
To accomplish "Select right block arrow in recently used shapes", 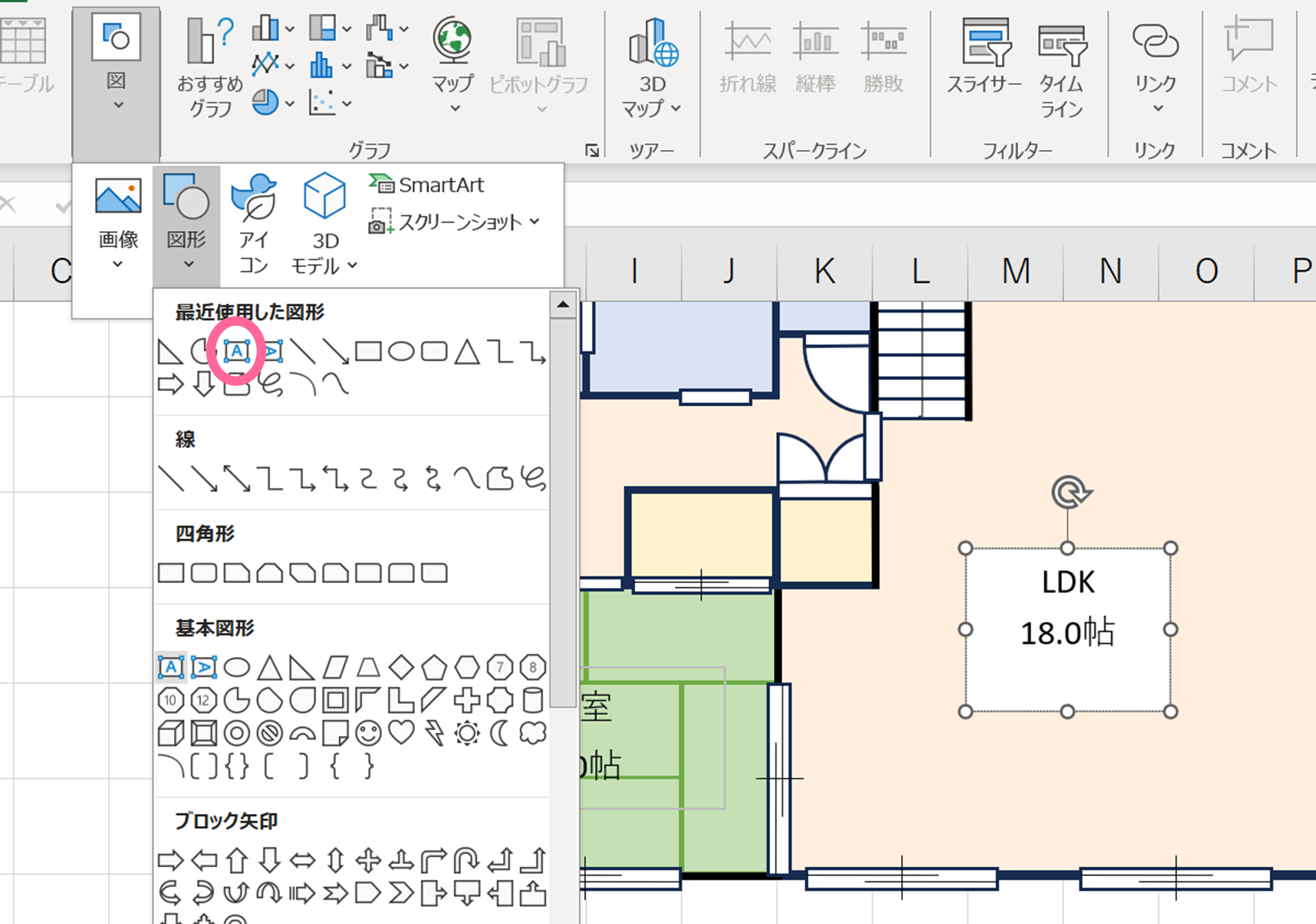I will (170, 384).
